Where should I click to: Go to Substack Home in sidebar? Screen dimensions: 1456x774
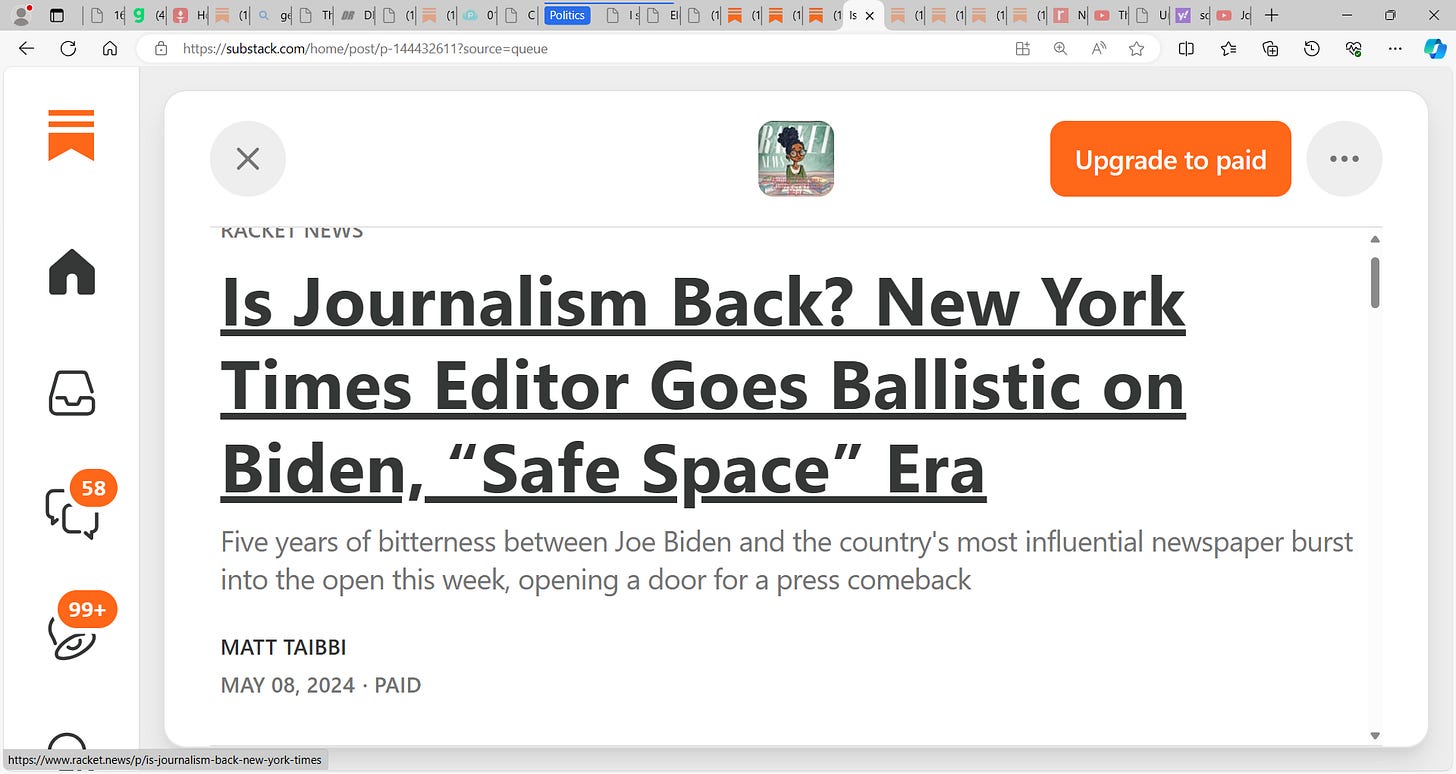(x=71, y=271)
